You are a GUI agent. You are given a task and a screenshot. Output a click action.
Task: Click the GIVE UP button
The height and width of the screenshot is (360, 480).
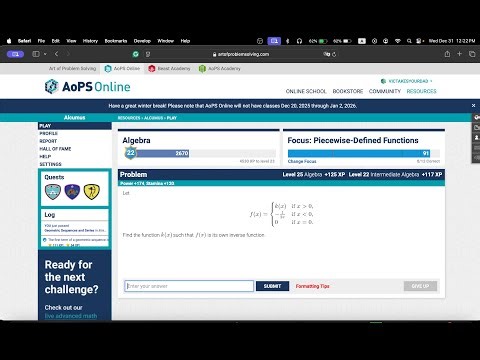click(x=420, y=286)
